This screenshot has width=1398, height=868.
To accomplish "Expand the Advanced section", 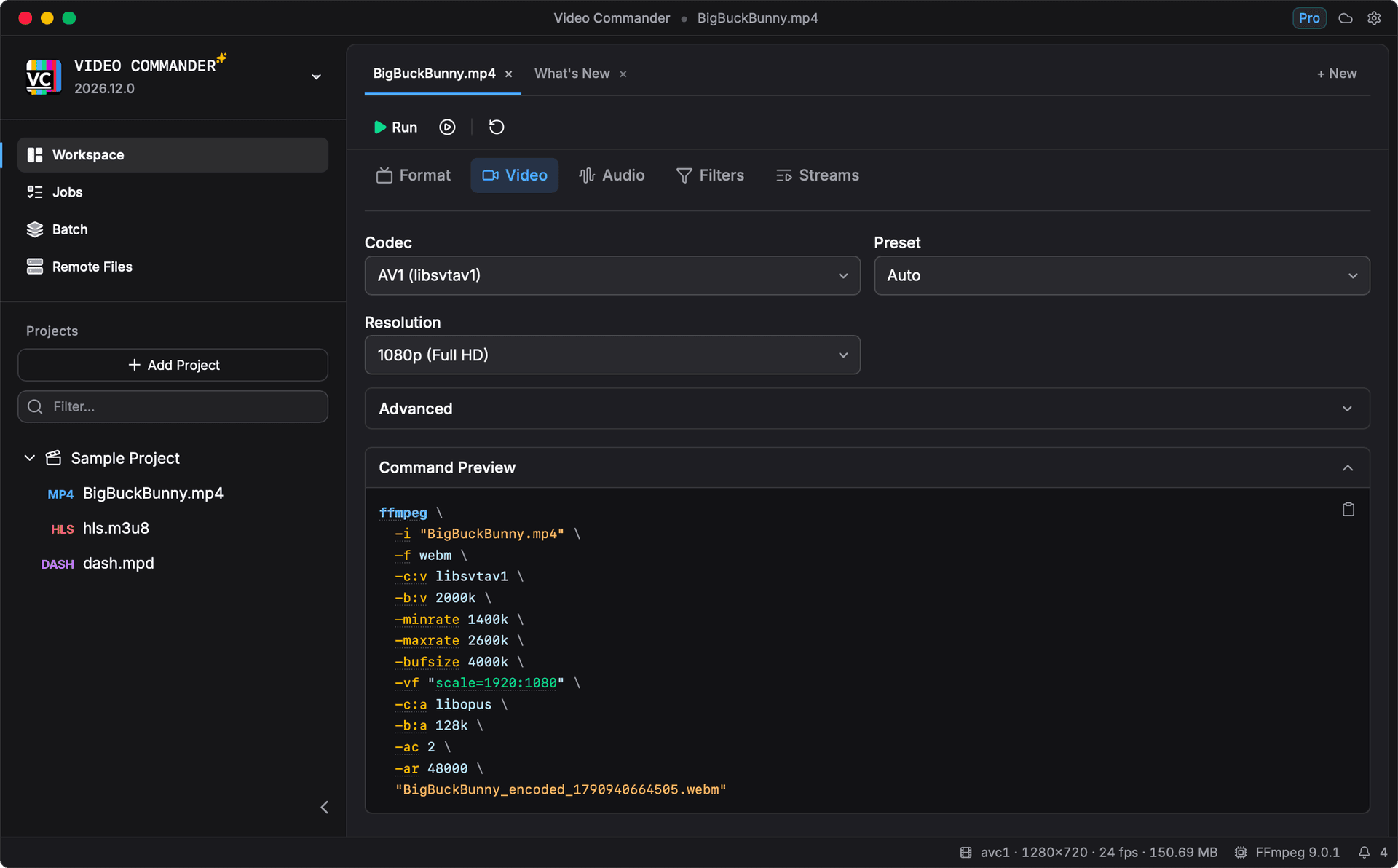I will [867, 409].
